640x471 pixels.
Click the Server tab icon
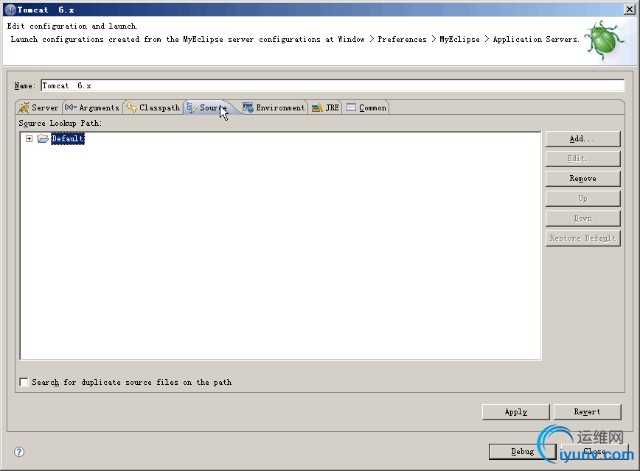click(x=24, y=107)
